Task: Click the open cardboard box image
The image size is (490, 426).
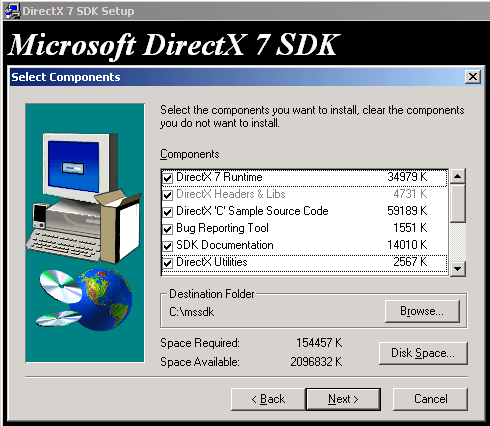Action: 119,227
